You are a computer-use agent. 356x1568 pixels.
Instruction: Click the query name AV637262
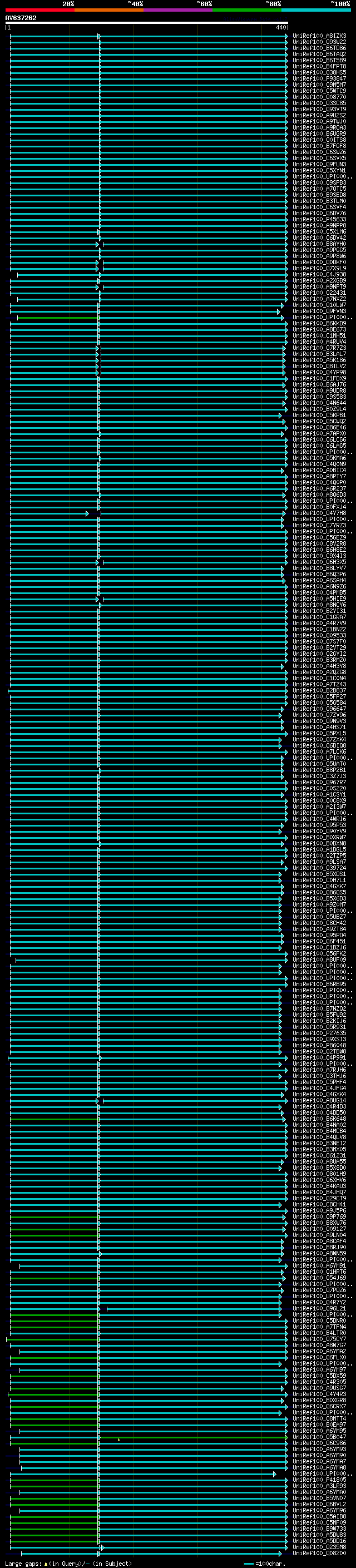[21, 18]
